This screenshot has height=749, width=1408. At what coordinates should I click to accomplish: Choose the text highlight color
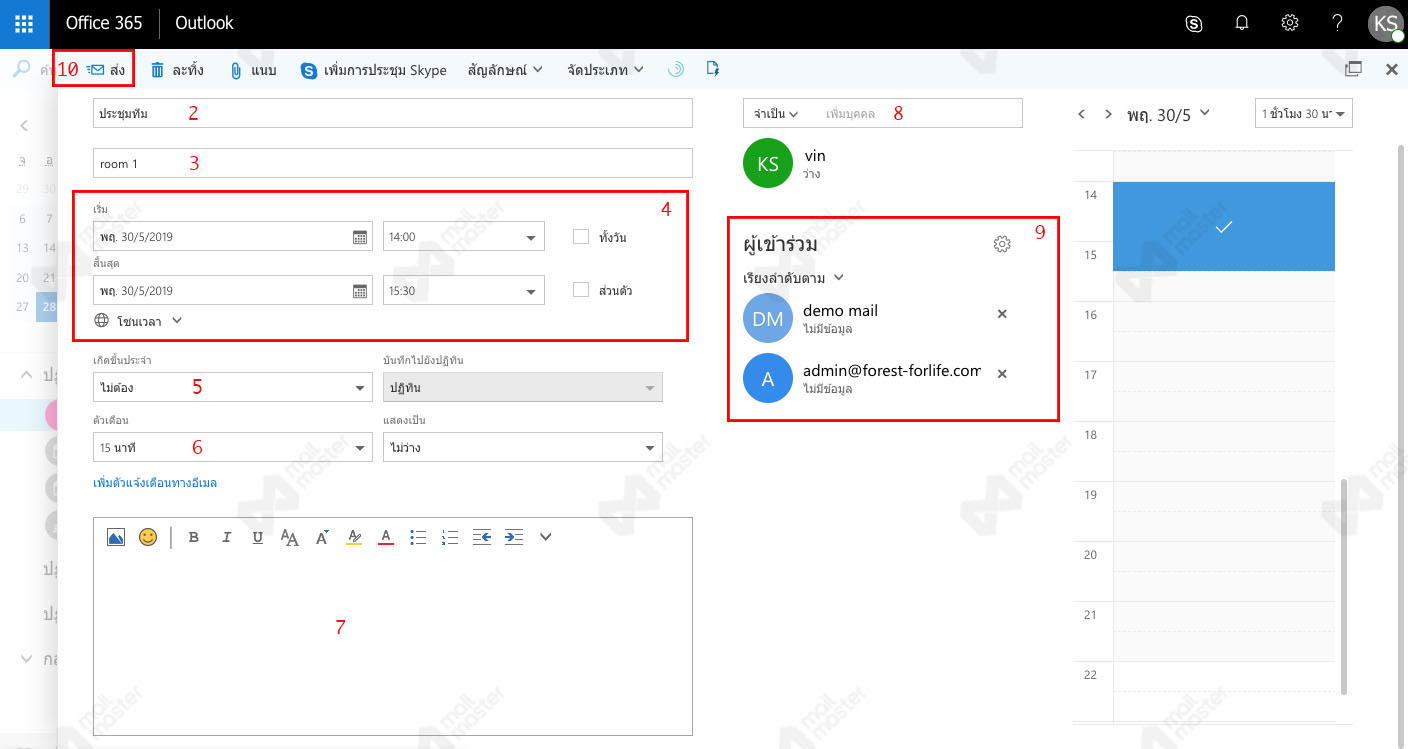[x=354, y=537]
